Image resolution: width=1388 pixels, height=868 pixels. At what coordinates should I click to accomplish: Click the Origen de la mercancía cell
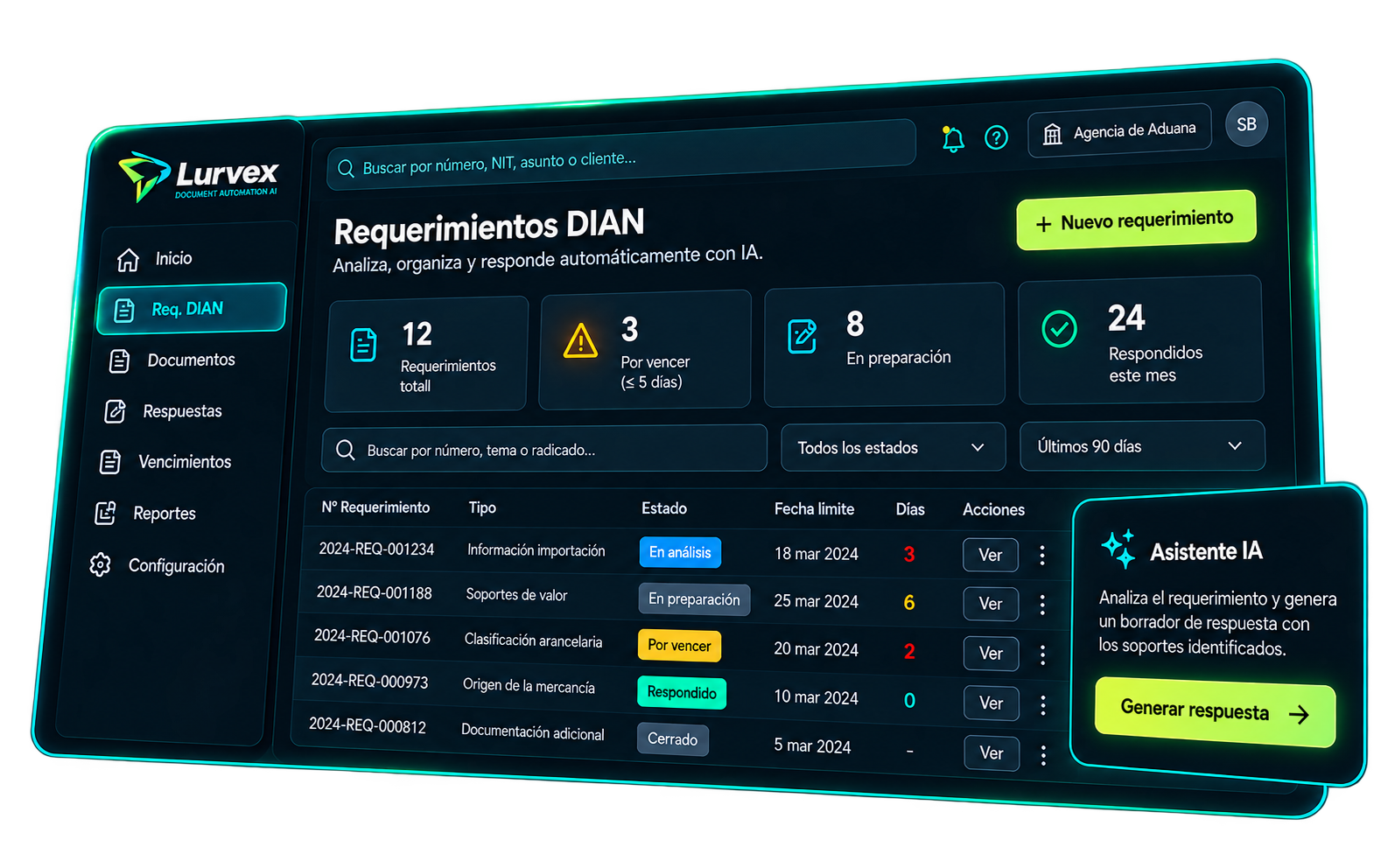[529, 686]
